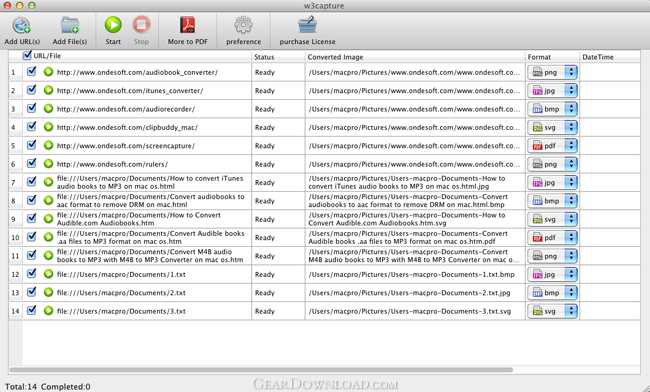Uncheck the screencapture row checkbox
Image resolution: width=650 pixels, height=392 pixels.
coord(32,145)
